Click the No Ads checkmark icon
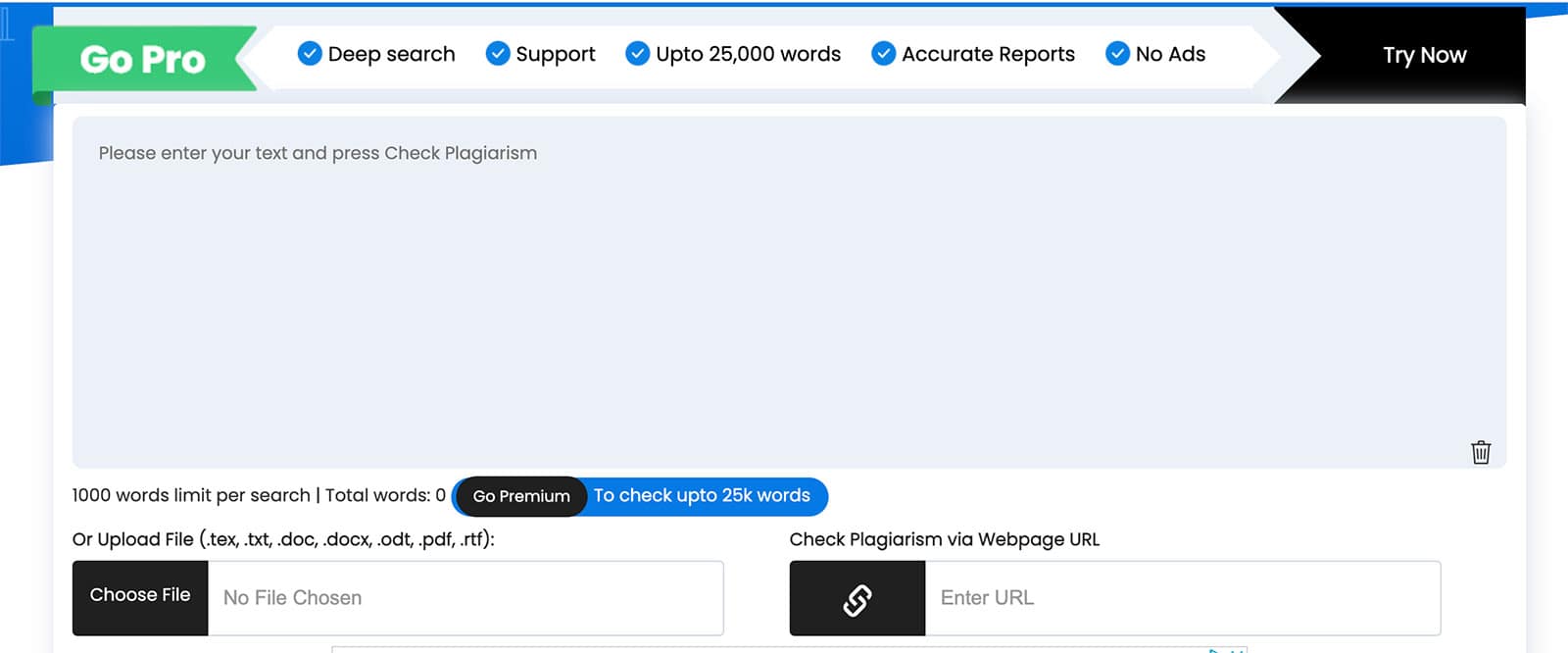 [1118, 53]
